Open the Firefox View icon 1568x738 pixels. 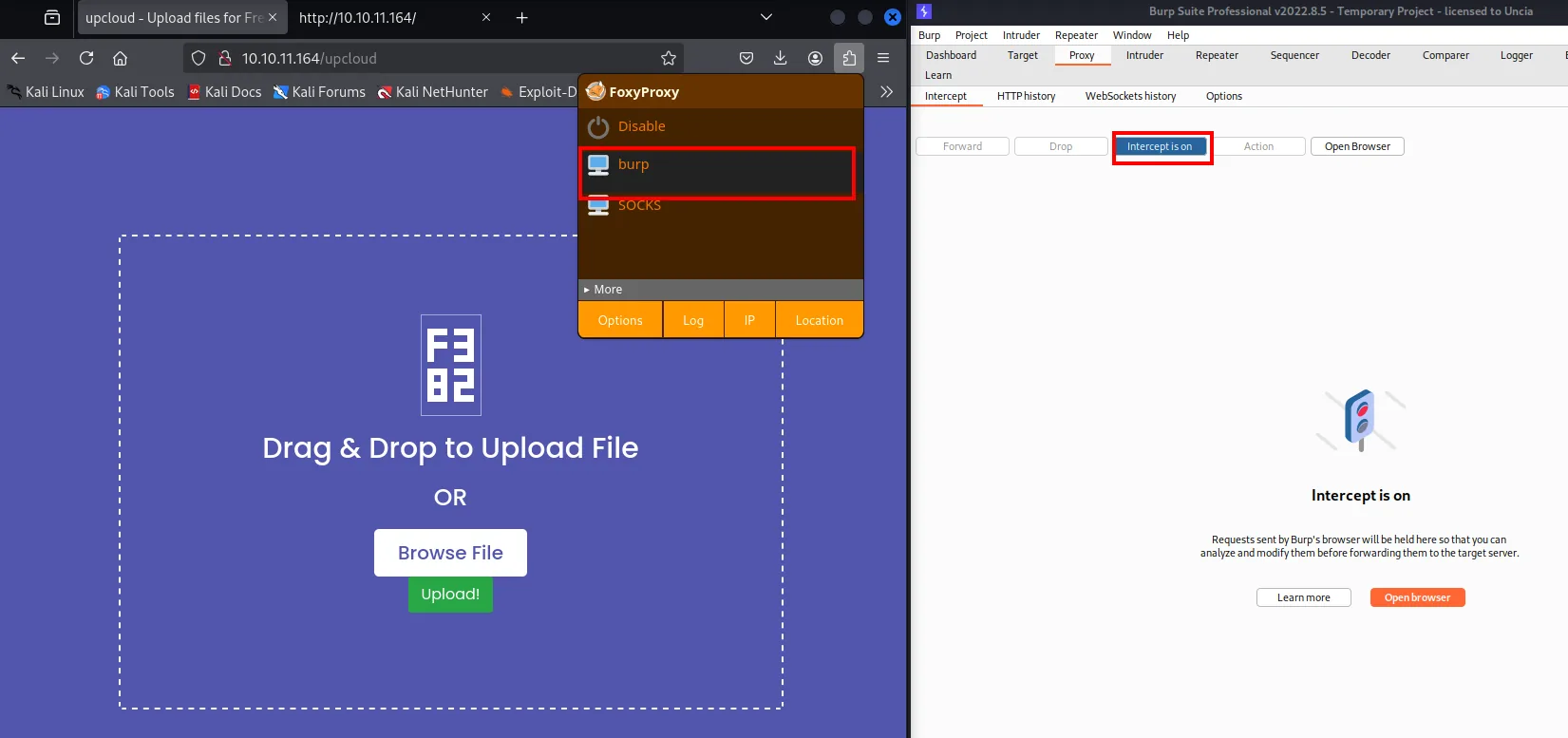[52, 17]
